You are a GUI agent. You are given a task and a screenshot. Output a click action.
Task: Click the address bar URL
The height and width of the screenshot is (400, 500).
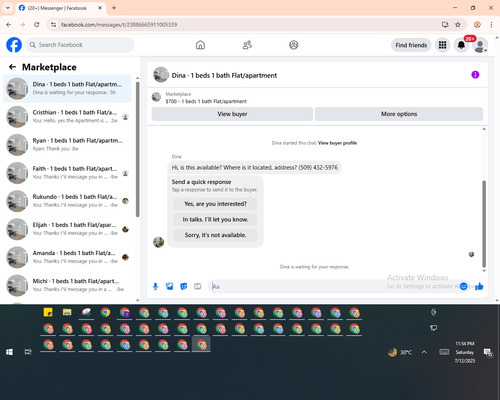[119, 25]
